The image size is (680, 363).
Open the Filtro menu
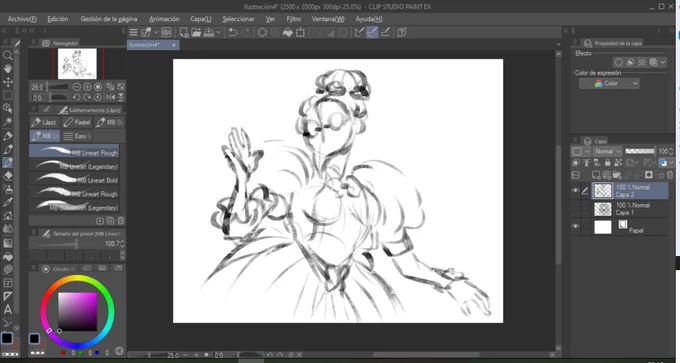294,19
